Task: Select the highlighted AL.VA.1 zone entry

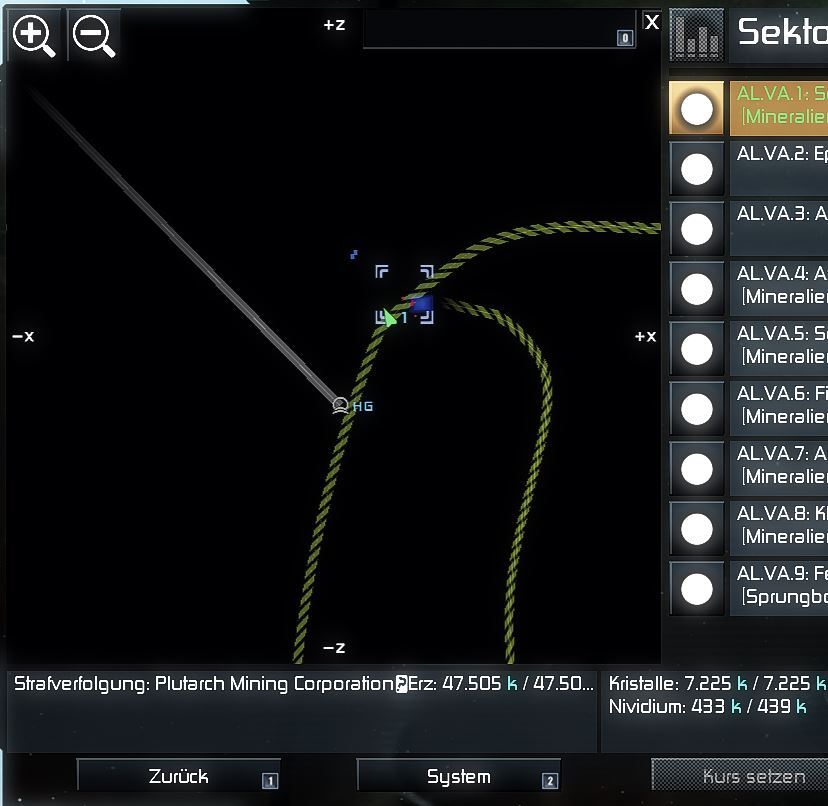Action: pyautogui.click(x=780, y=107)
